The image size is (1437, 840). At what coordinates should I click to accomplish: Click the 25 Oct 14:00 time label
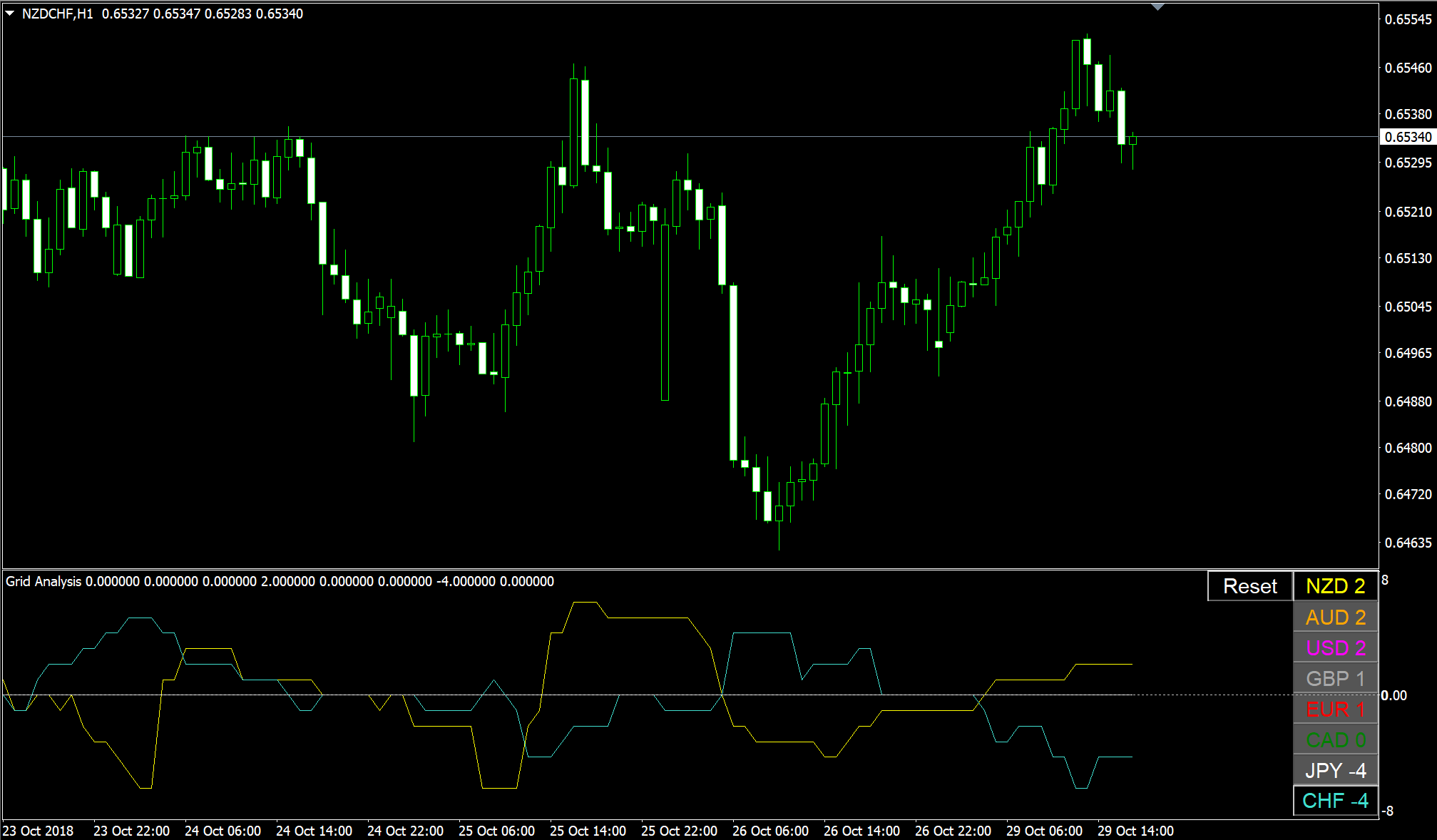pos(588,831)
